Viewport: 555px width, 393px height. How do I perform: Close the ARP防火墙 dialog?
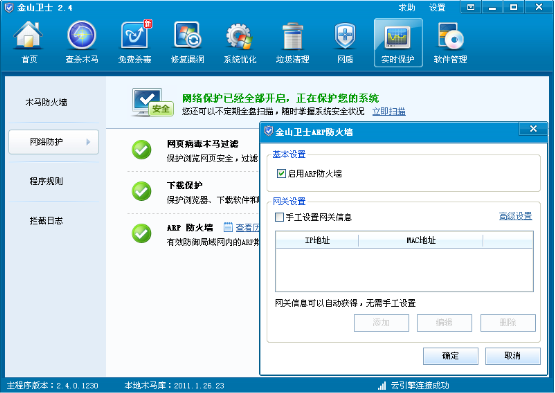tap(533, 129)
